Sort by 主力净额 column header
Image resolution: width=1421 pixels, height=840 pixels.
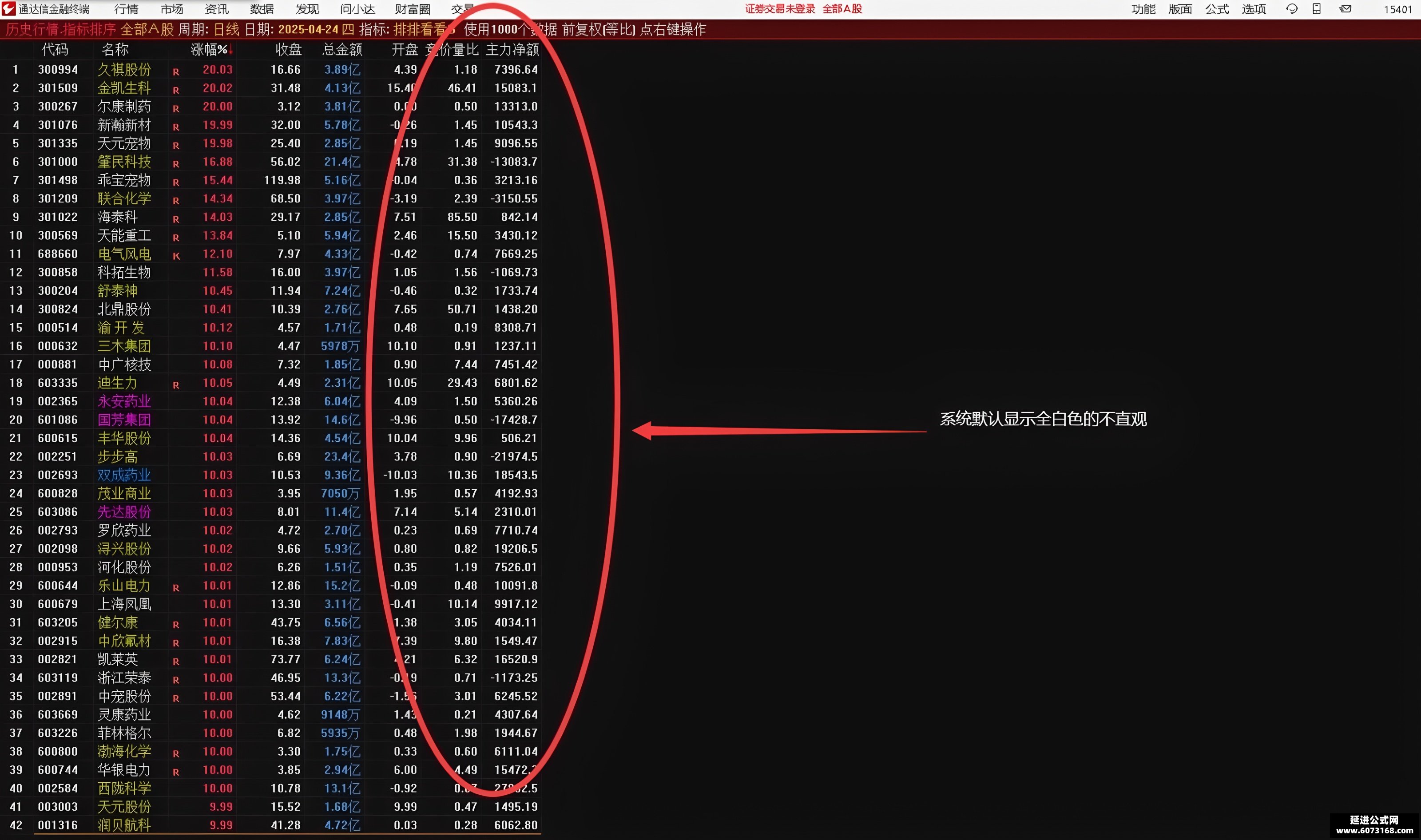tap(512, 50)
